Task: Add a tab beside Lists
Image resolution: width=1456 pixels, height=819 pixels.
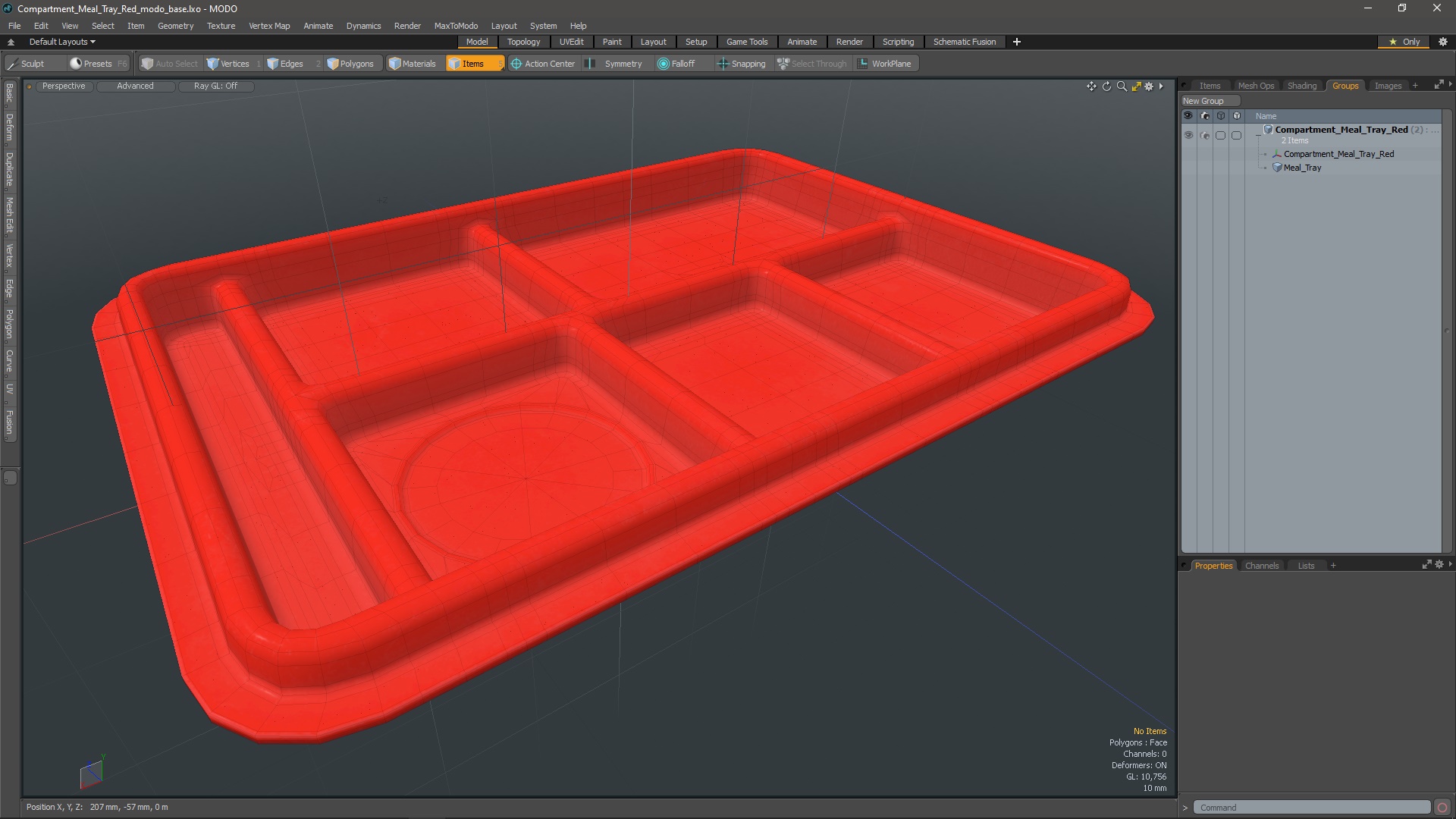Action: pos(1333,566)
